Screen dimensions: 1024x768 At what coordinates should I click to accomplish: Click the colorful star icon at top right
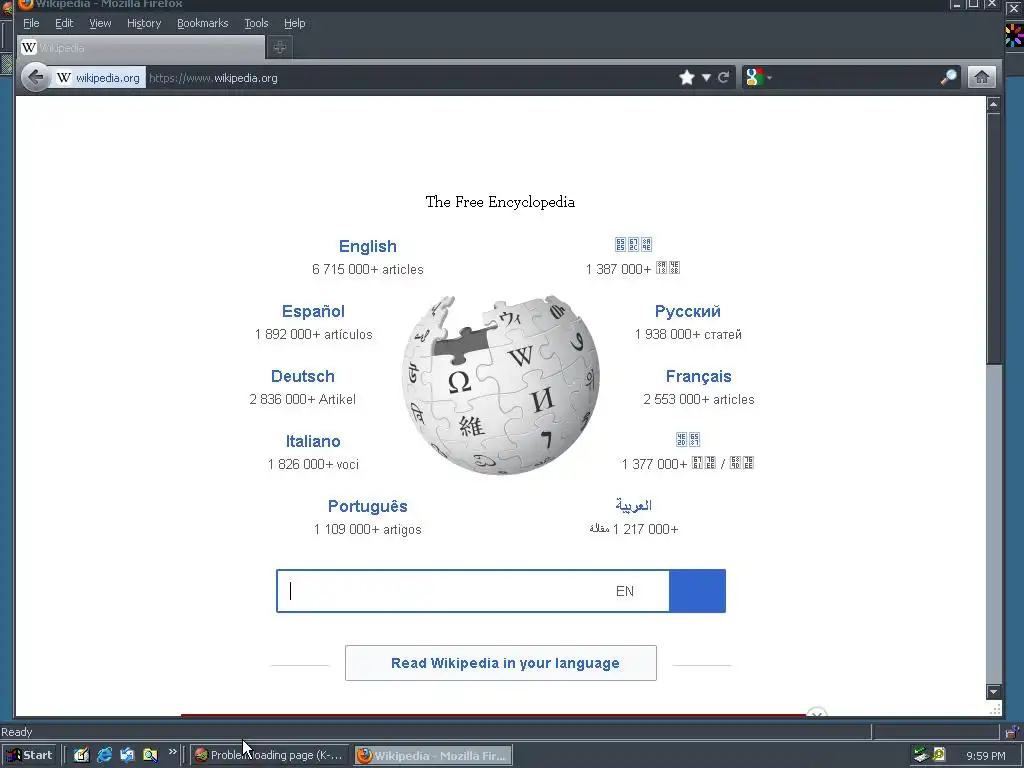click(1014, 35)
